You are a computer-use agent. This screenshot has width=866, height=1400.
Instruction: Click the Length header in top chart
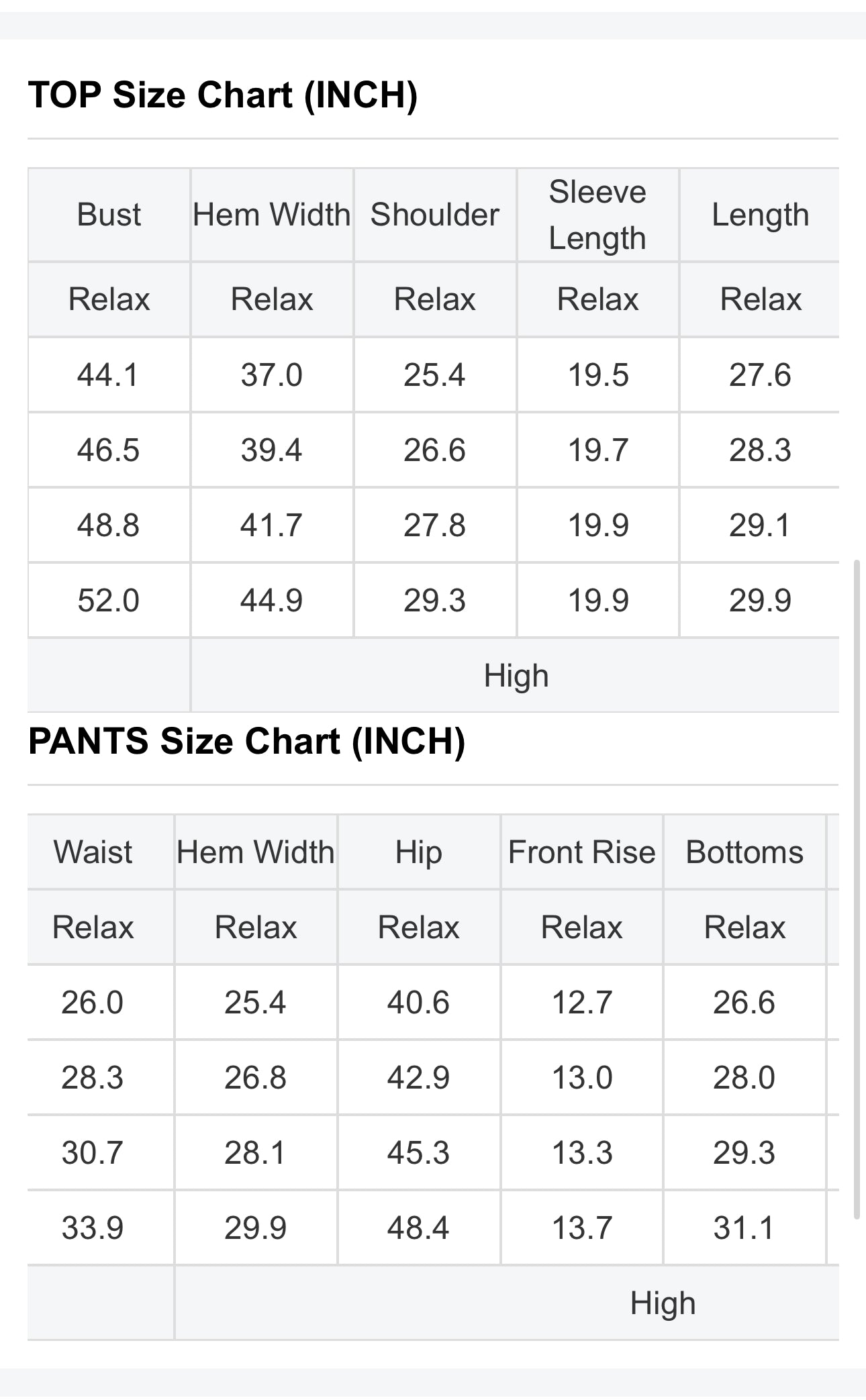[760, 215]
